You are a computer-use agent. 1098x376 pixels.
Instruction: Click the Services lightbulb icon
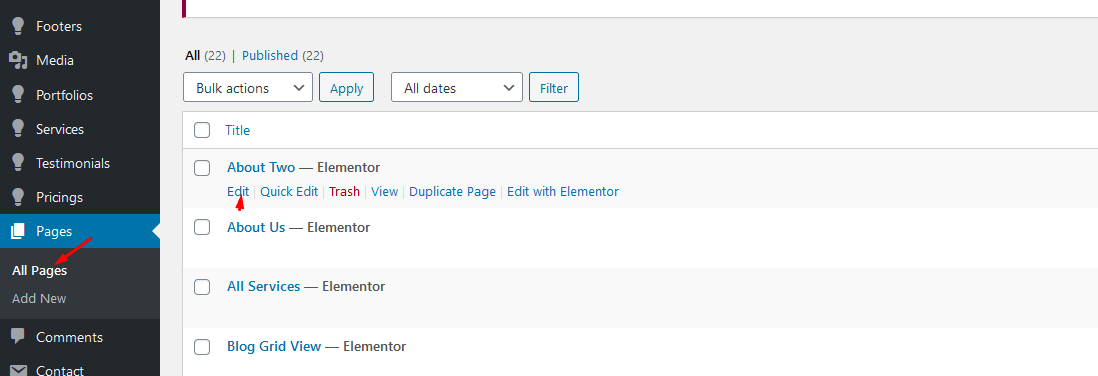tap(18, 129)
